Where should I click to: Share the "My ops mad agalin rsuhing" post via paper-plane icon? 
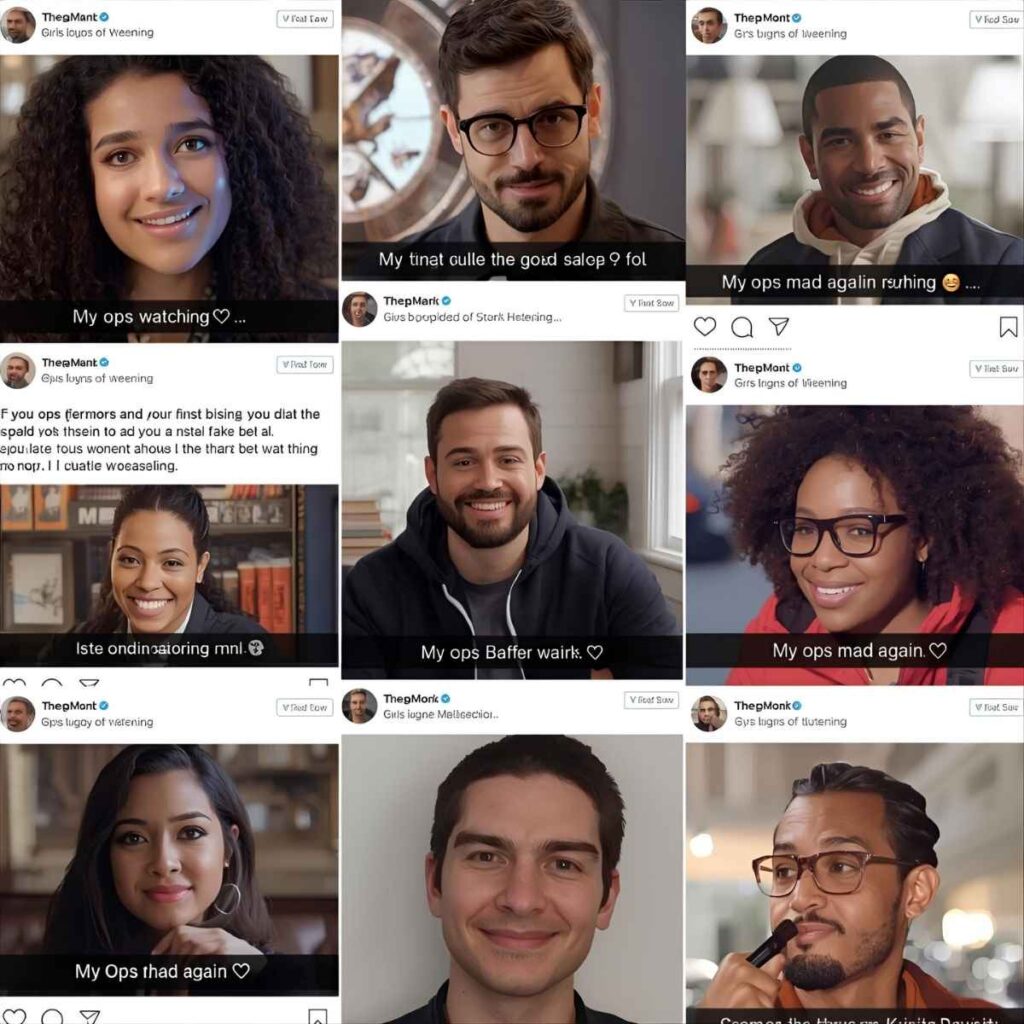(x=778, y=326)
